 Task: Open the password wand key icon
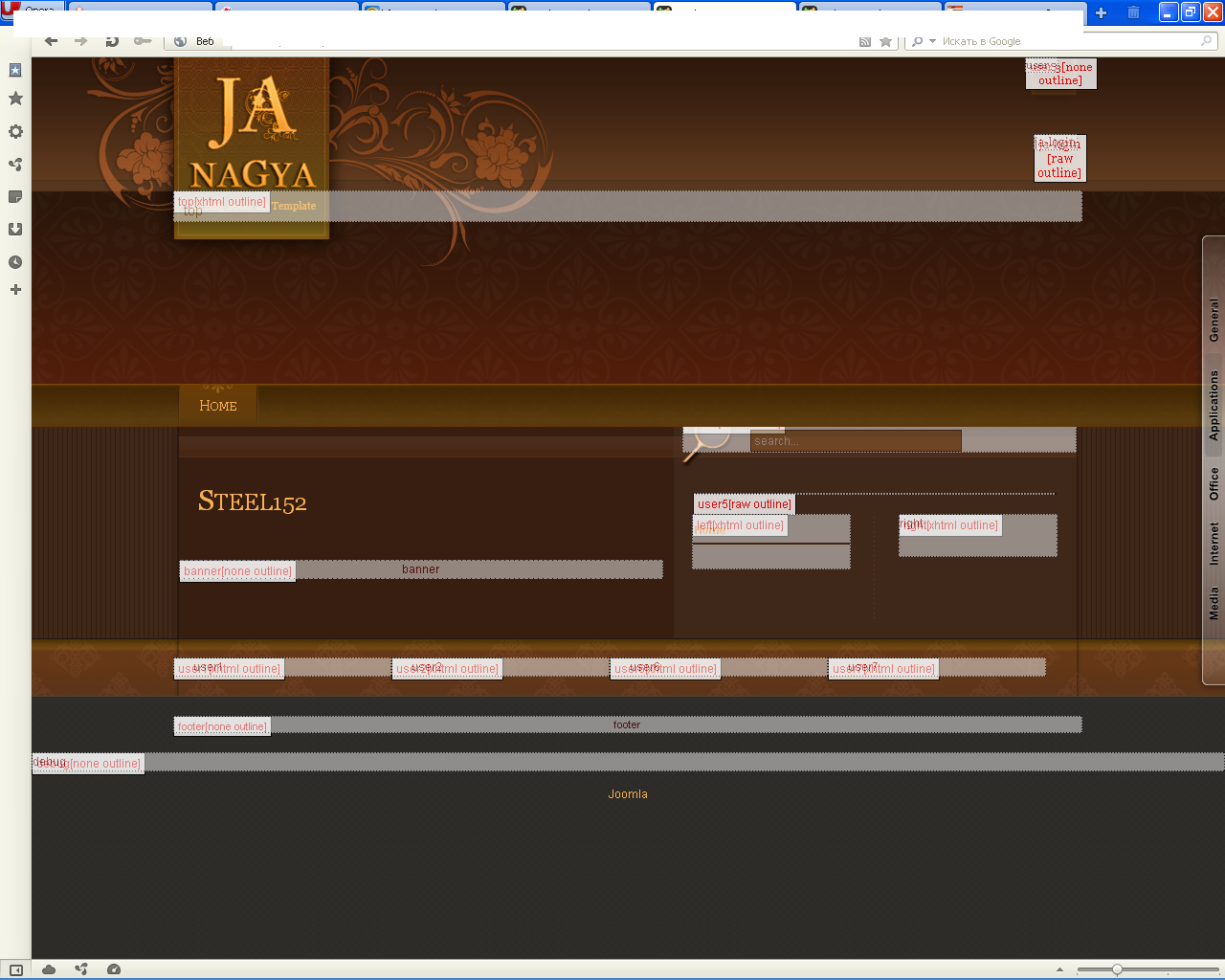coord(143,41)
